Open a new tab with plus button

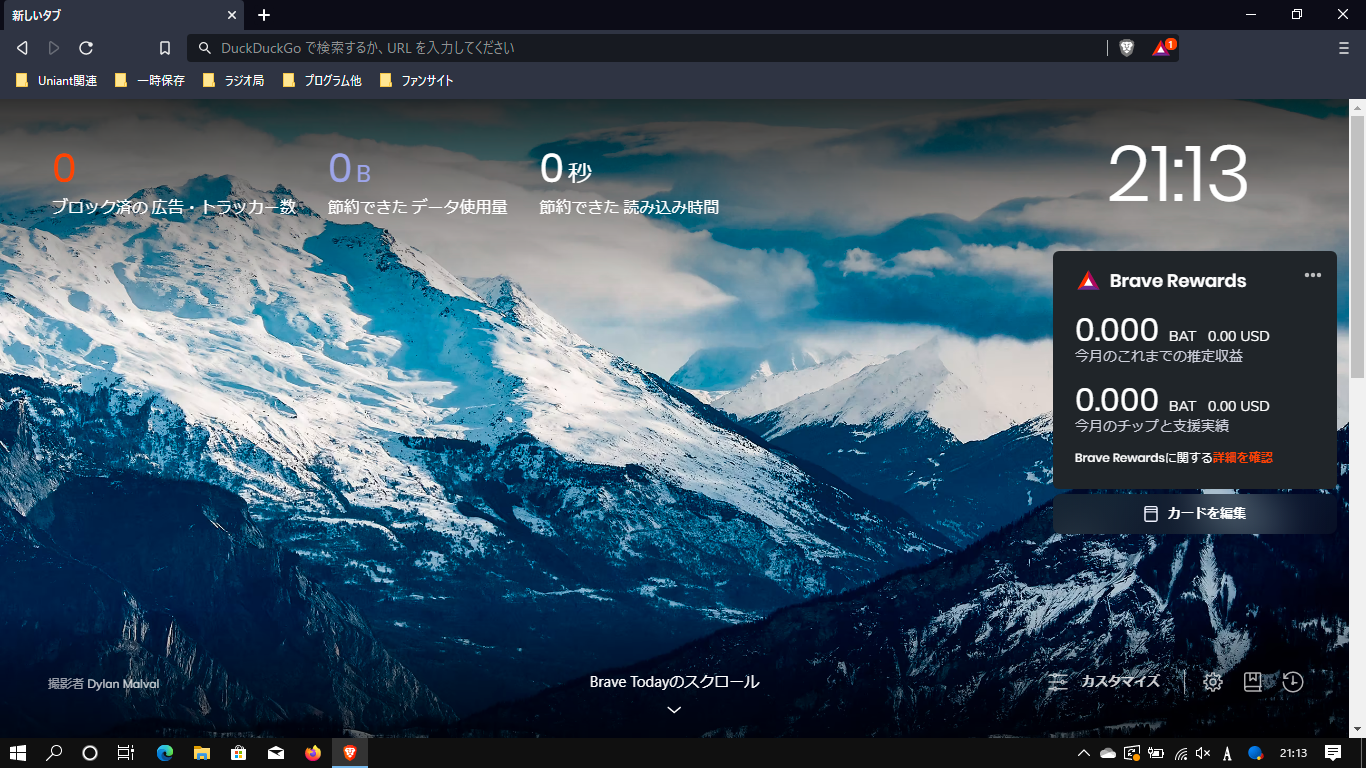point(264,15)
